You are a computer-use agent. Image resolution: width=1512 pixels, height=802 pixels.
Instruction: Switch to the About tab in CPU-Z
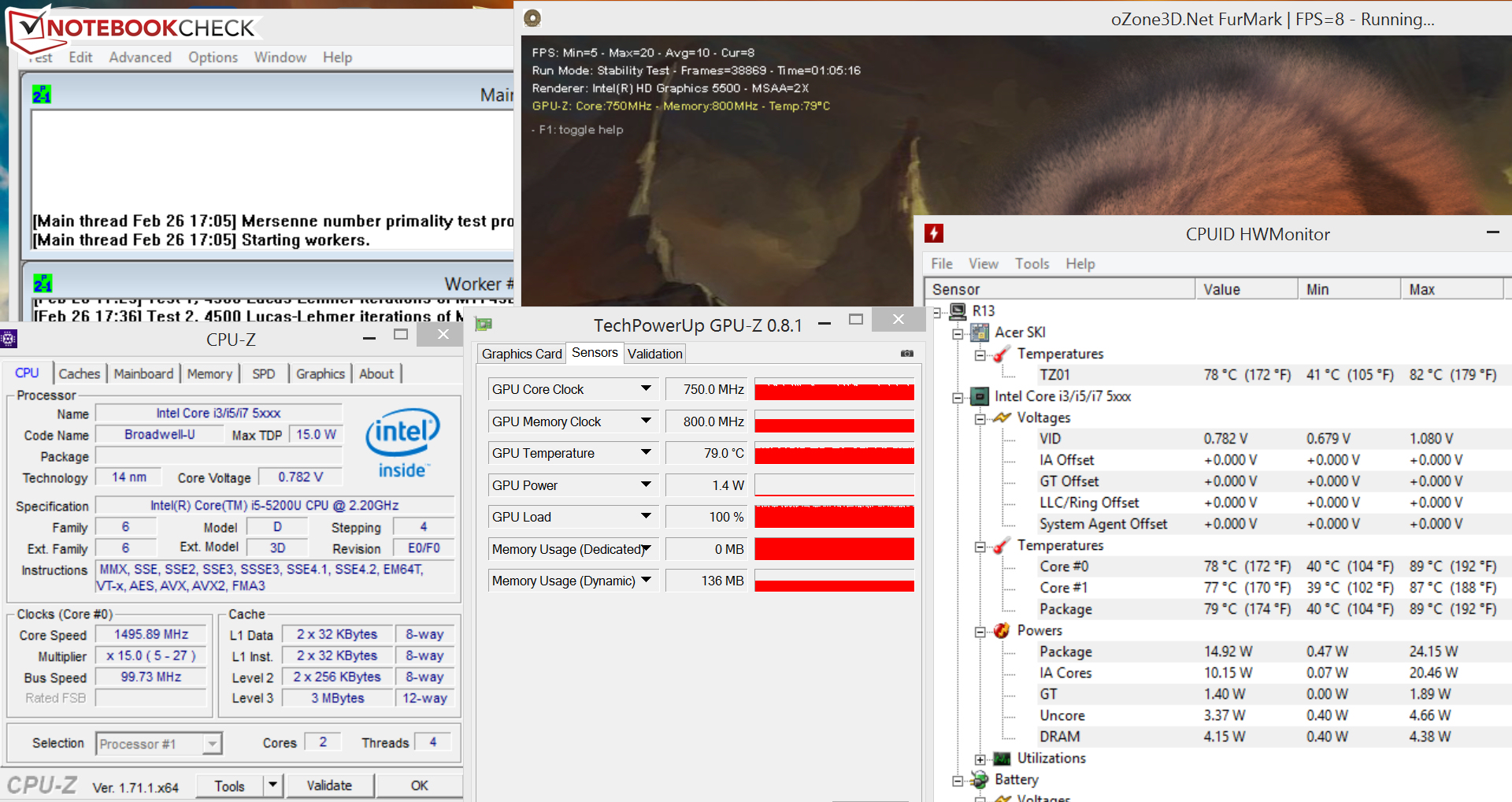(x=376, y=373)
